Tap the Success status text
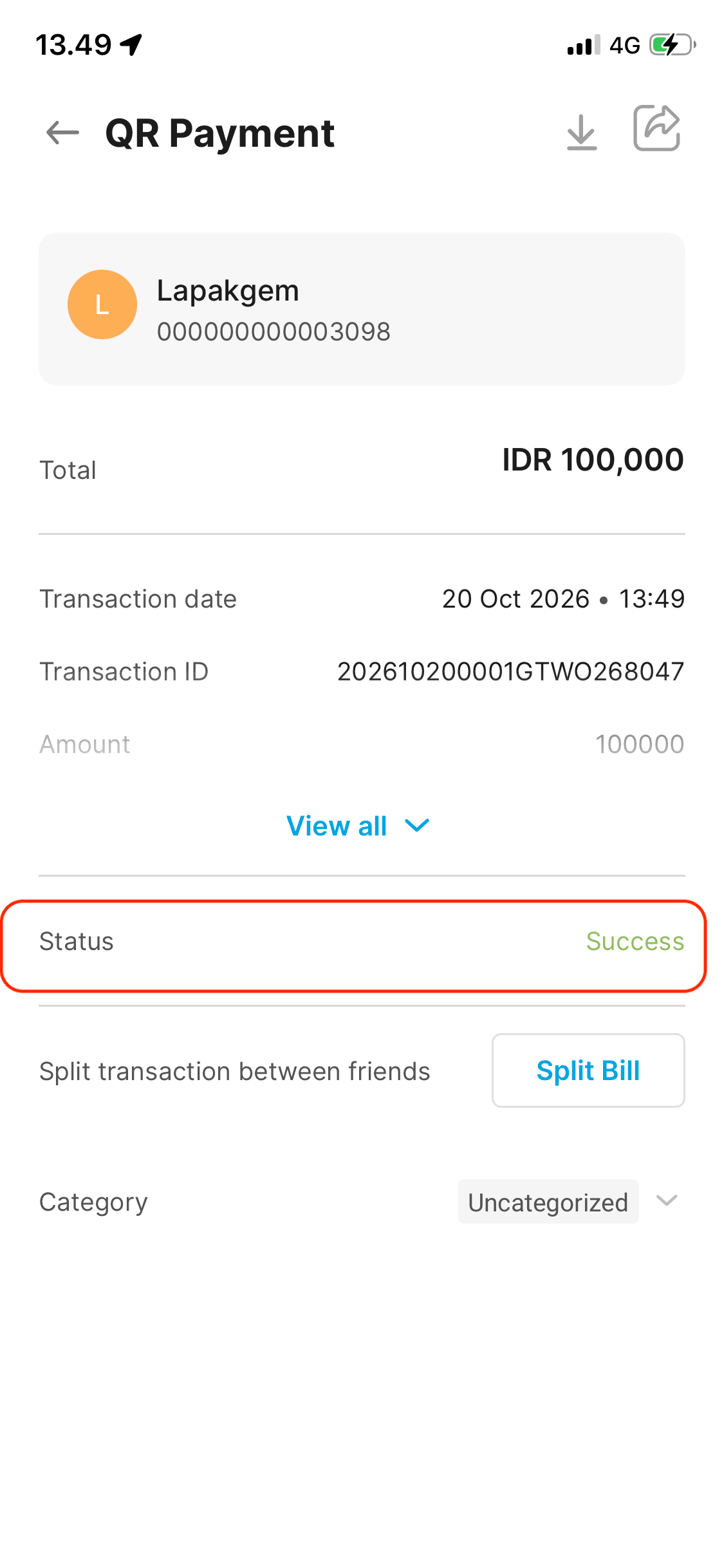 click(x=635, y=941)
